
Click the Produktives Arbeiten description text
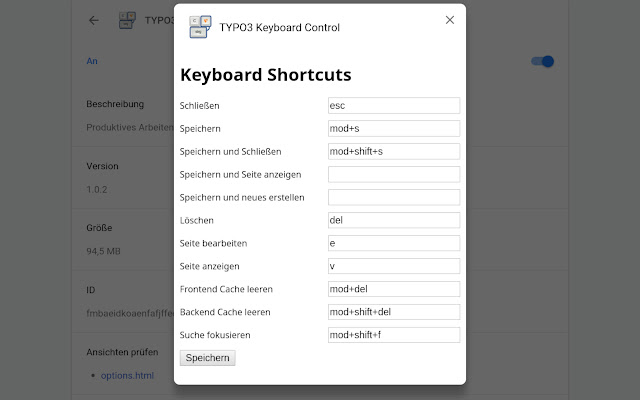point(130,127)
